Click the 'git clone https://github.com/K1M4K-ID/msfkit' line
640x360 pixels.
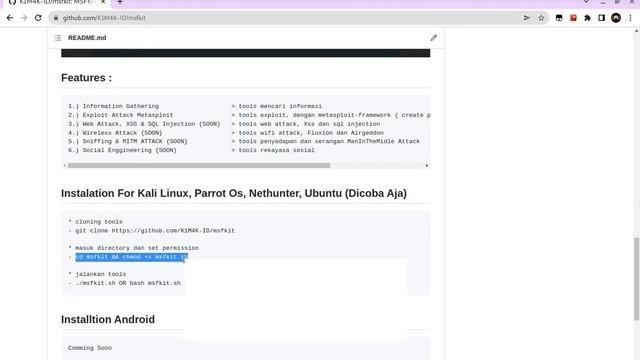(151, 231)
